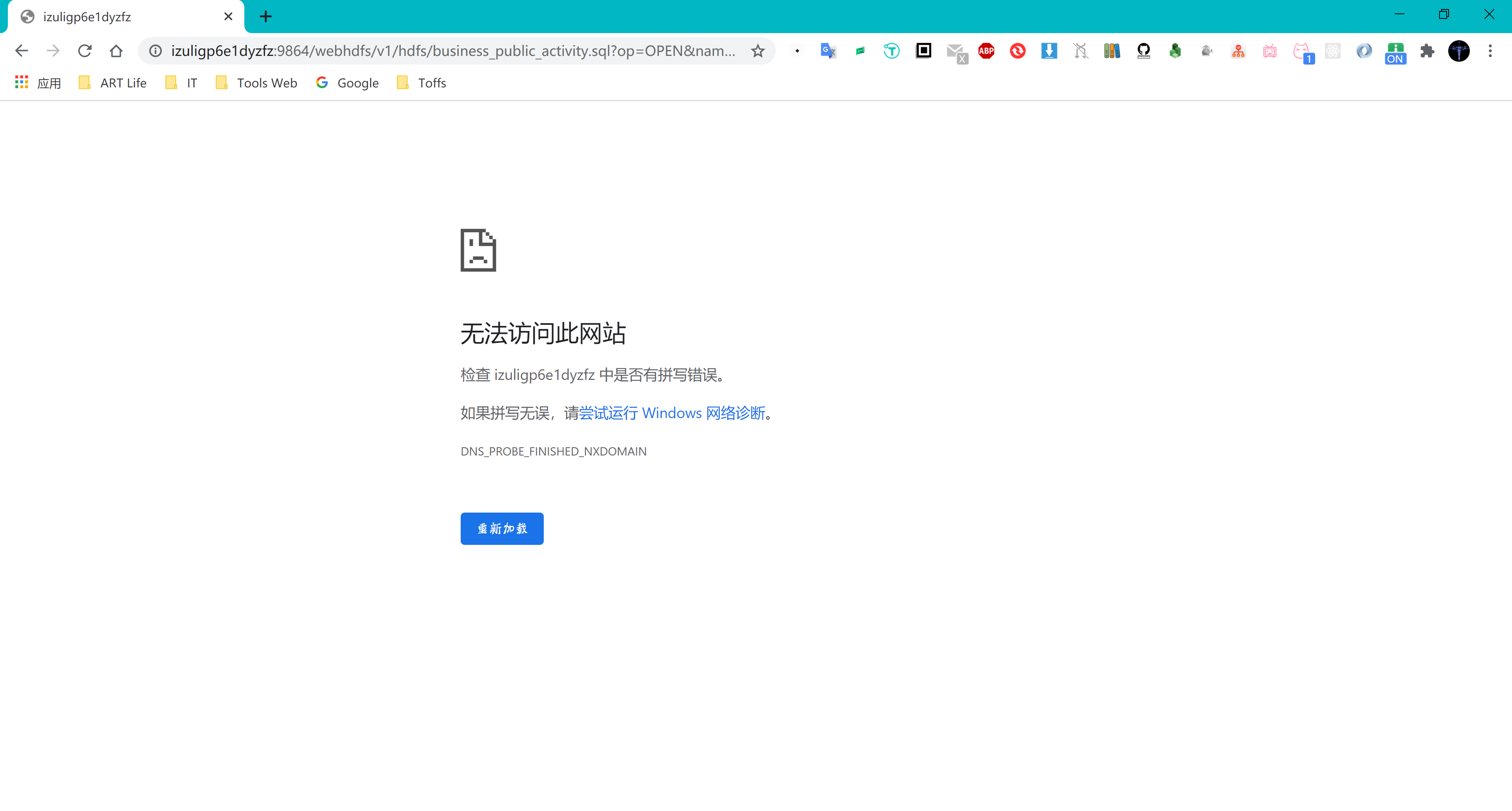Click the React DevTools extension icon
Viewport: 1512px width, 811px height.
coord(1332,51)
